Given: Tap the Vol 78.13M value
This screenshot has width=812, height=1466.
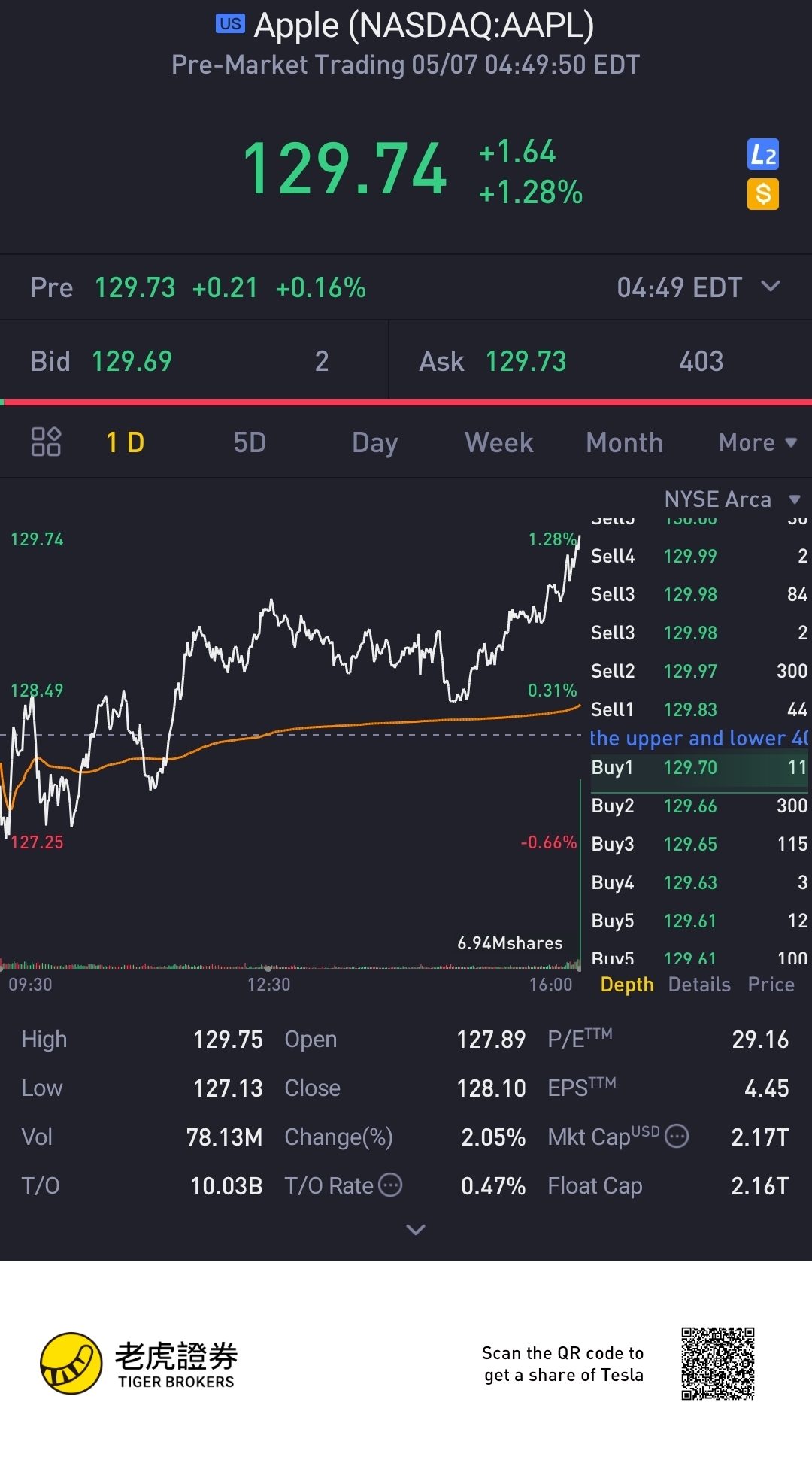Looking at the screenshot, I should click(x=224, y=1137).
